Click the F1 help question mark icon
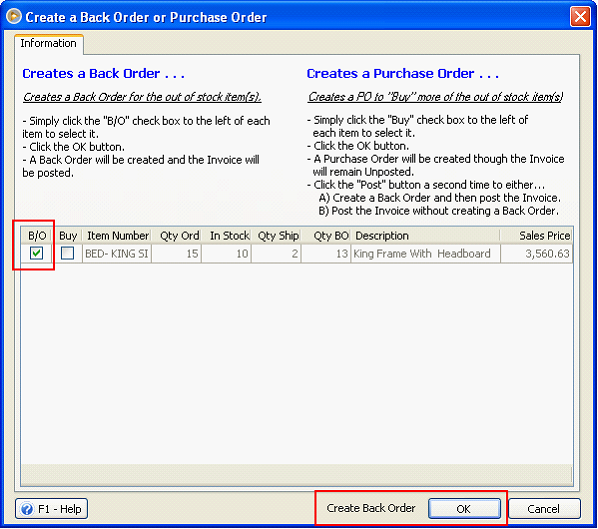 [x=27, y=509]
